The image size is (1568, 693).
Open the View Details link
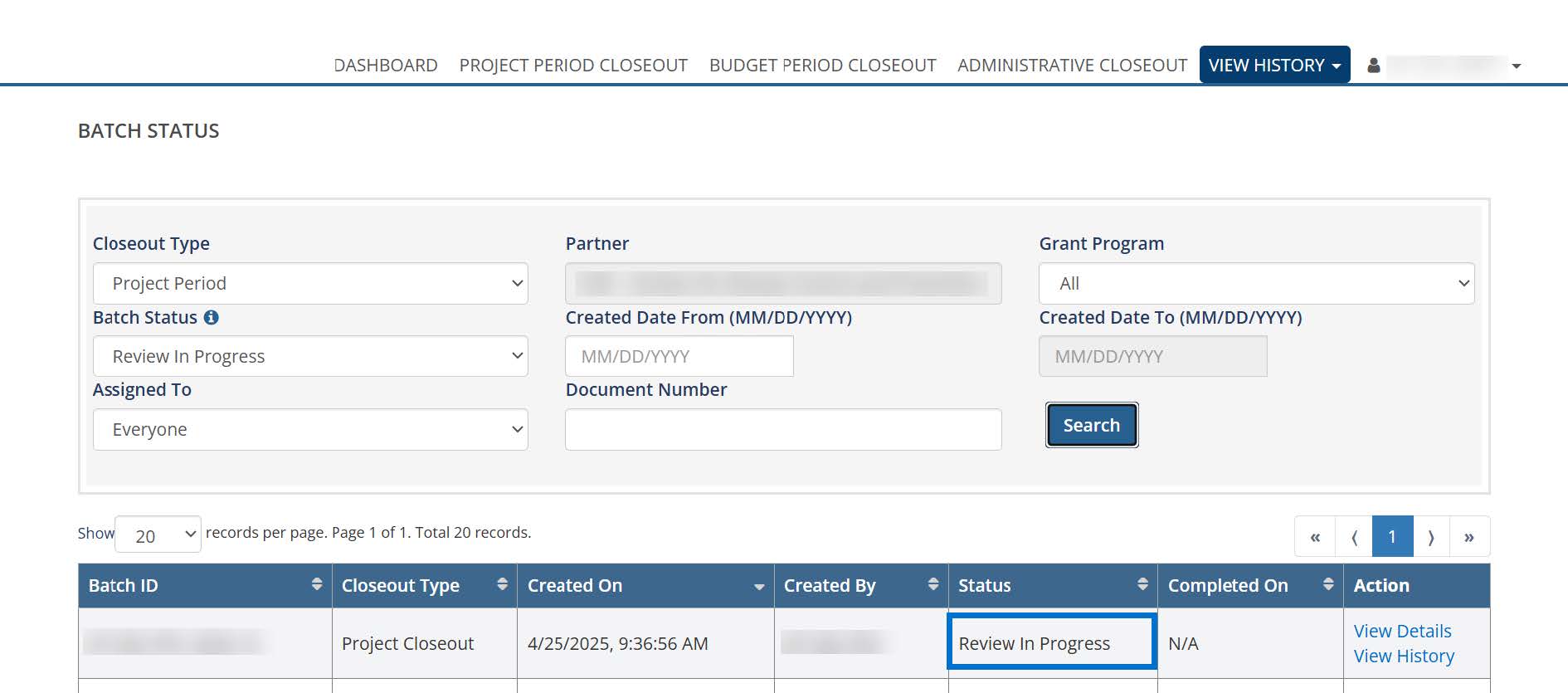click(x=1402, y=632)
